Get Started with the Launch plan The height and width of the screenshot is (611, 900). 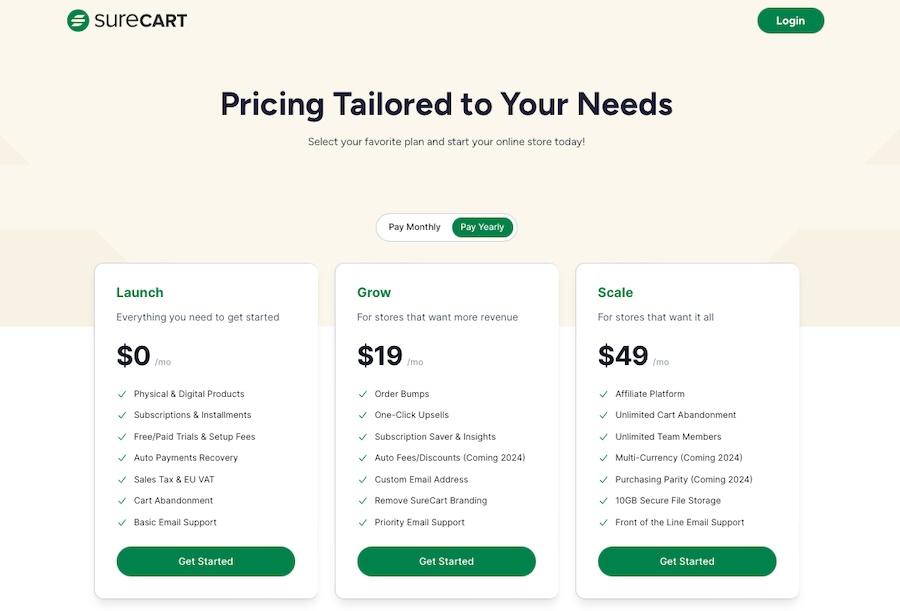(205, 561)
